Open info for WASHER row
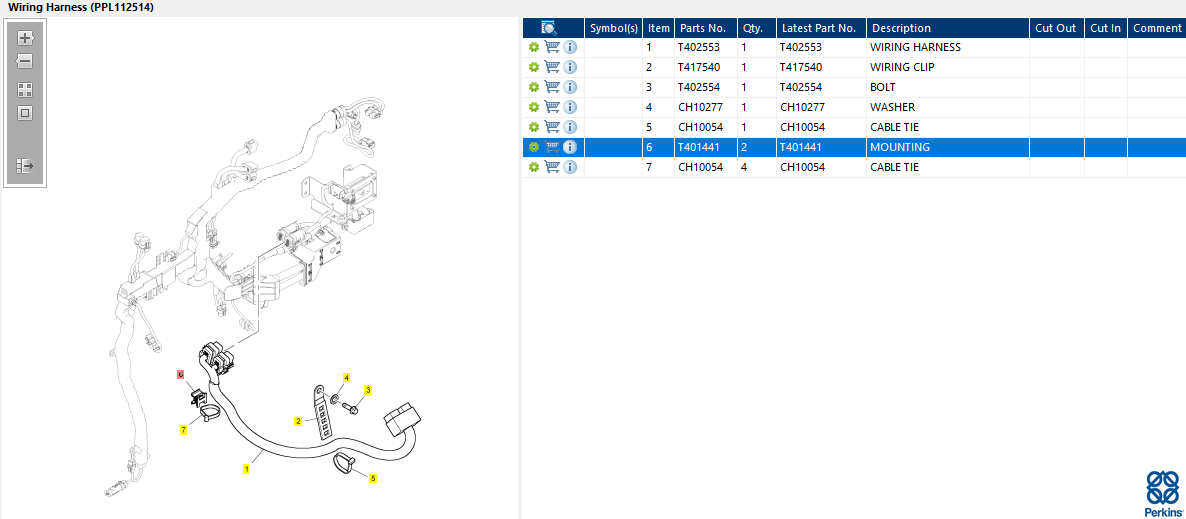The width and height of the screenshot is (1186, 519). click(x=570, y=107)
